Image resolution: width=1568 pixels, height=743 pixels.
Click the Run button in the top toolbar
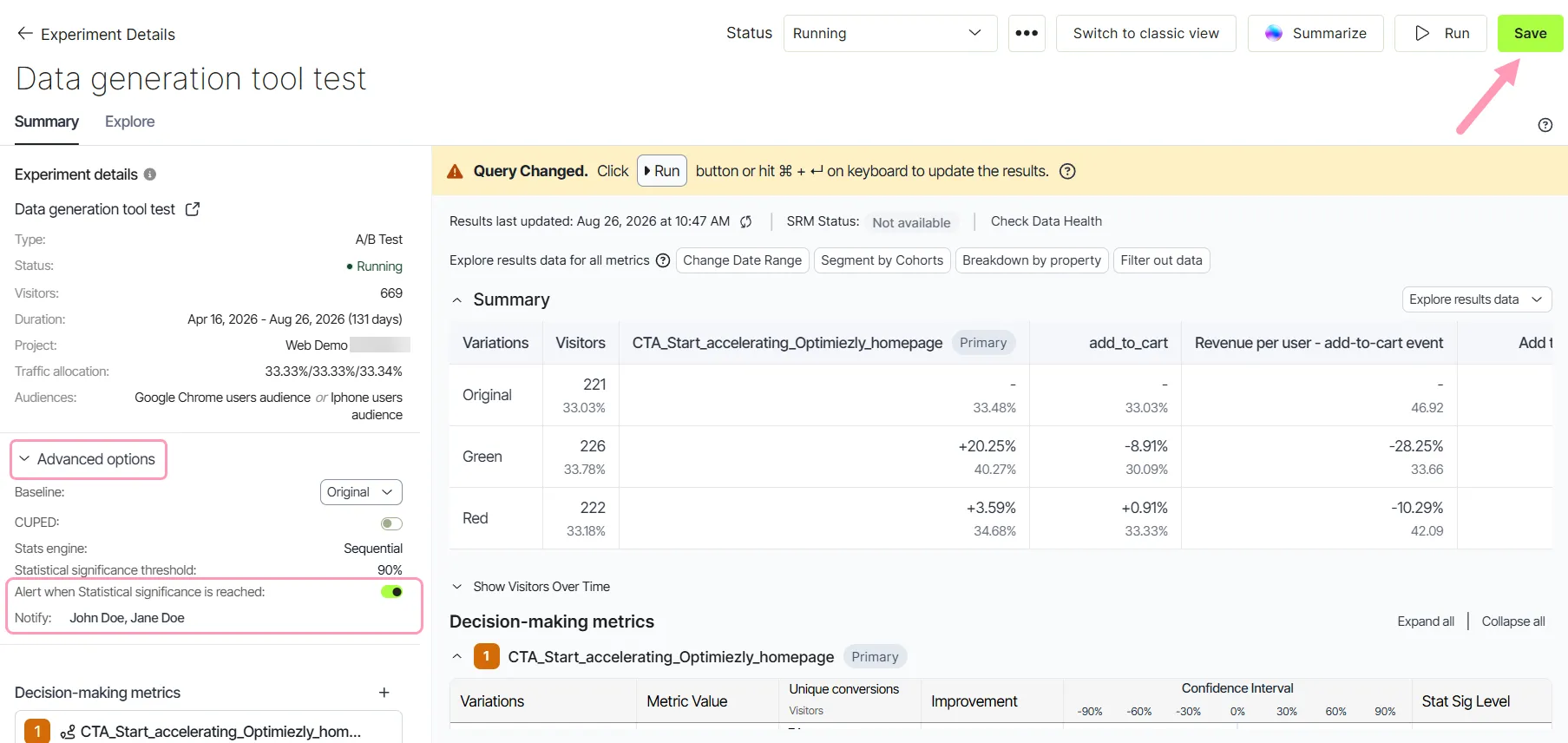[x=1441, y=33]
